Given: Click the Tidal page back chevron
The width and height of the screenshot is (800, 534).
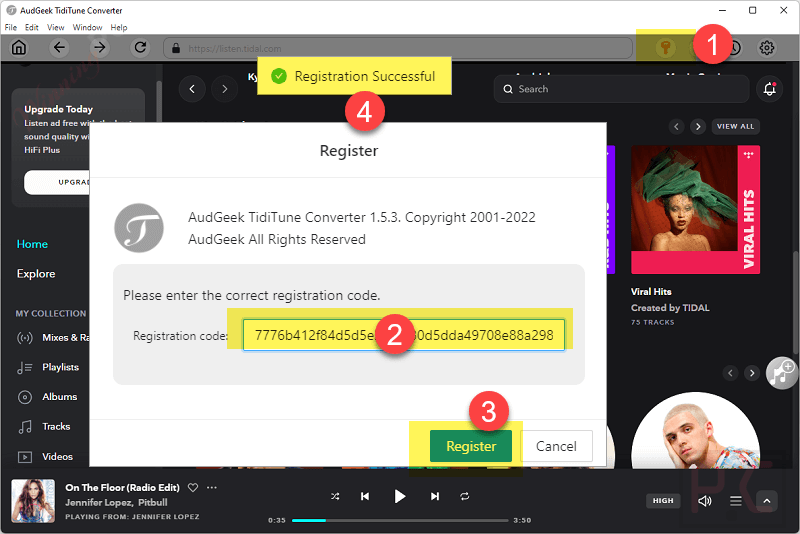Looking at the screenshot, I should click(x=192, y=89).
